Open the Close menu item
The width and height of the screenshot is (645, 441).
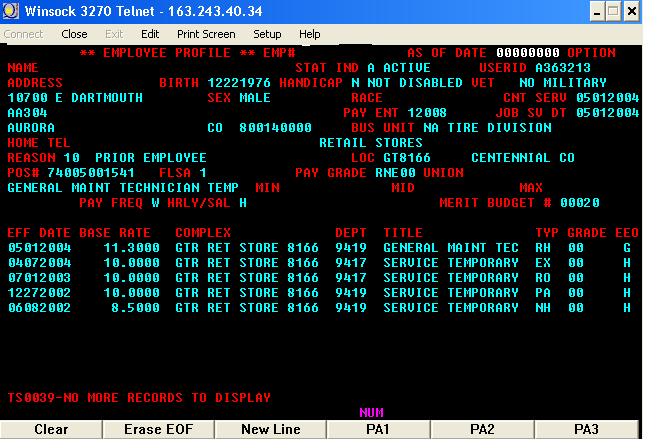(x=74, y=34)
